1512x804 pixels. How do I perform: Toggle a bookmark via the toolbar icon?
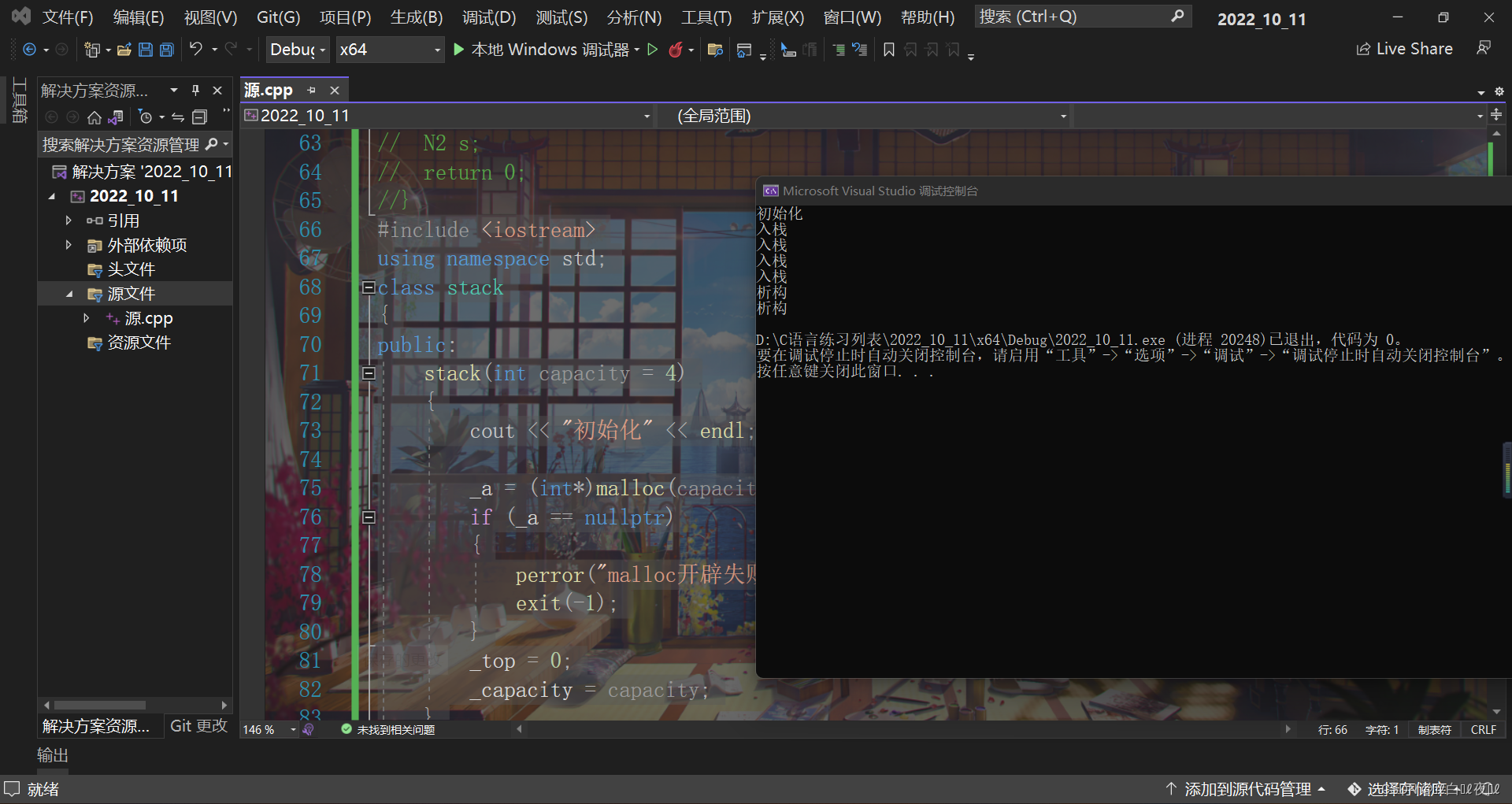click(888, 49)
